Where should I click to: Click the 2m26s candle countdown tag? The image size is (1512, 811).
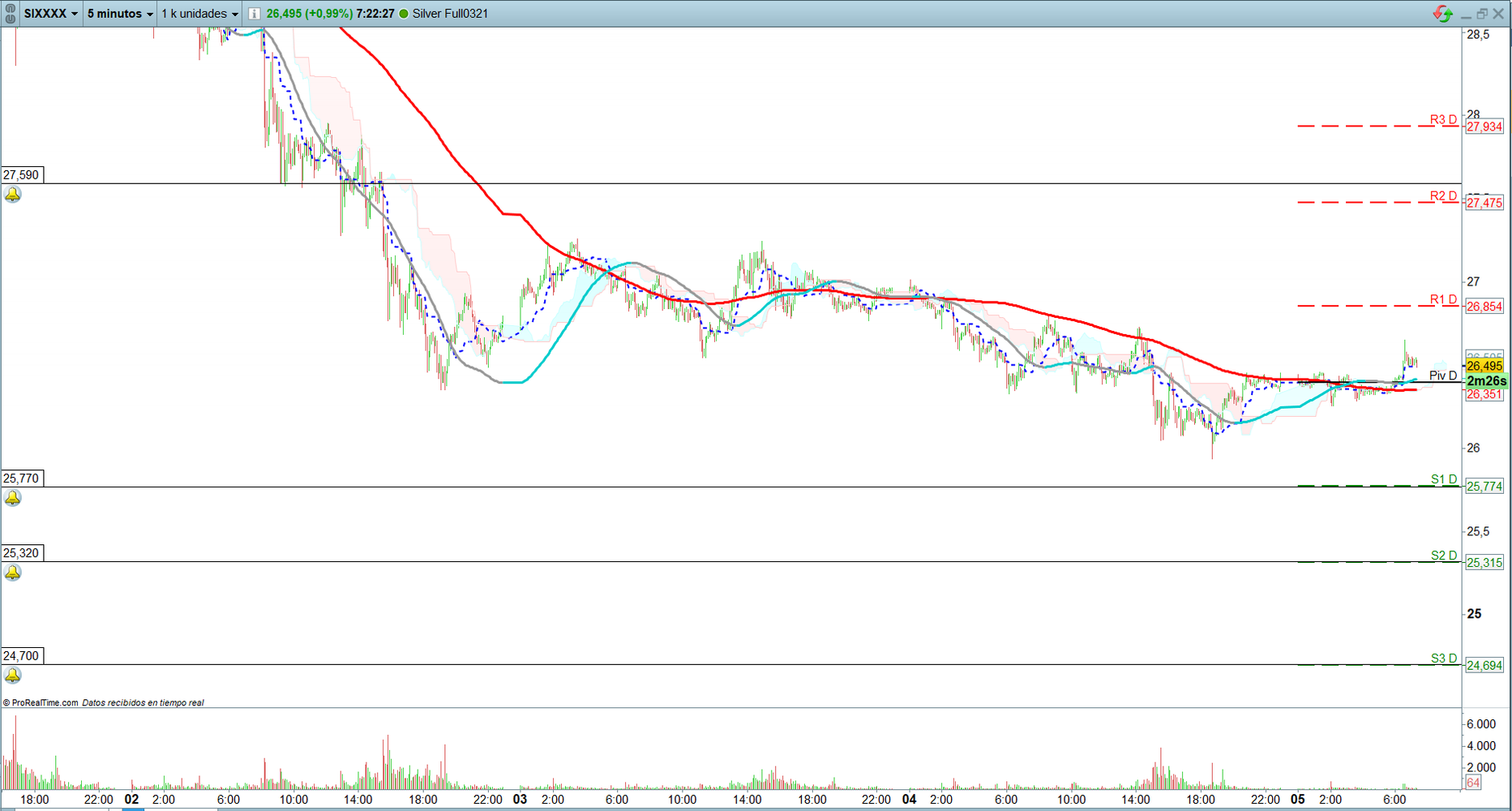pyautogui.click(x=1486, y=381)
